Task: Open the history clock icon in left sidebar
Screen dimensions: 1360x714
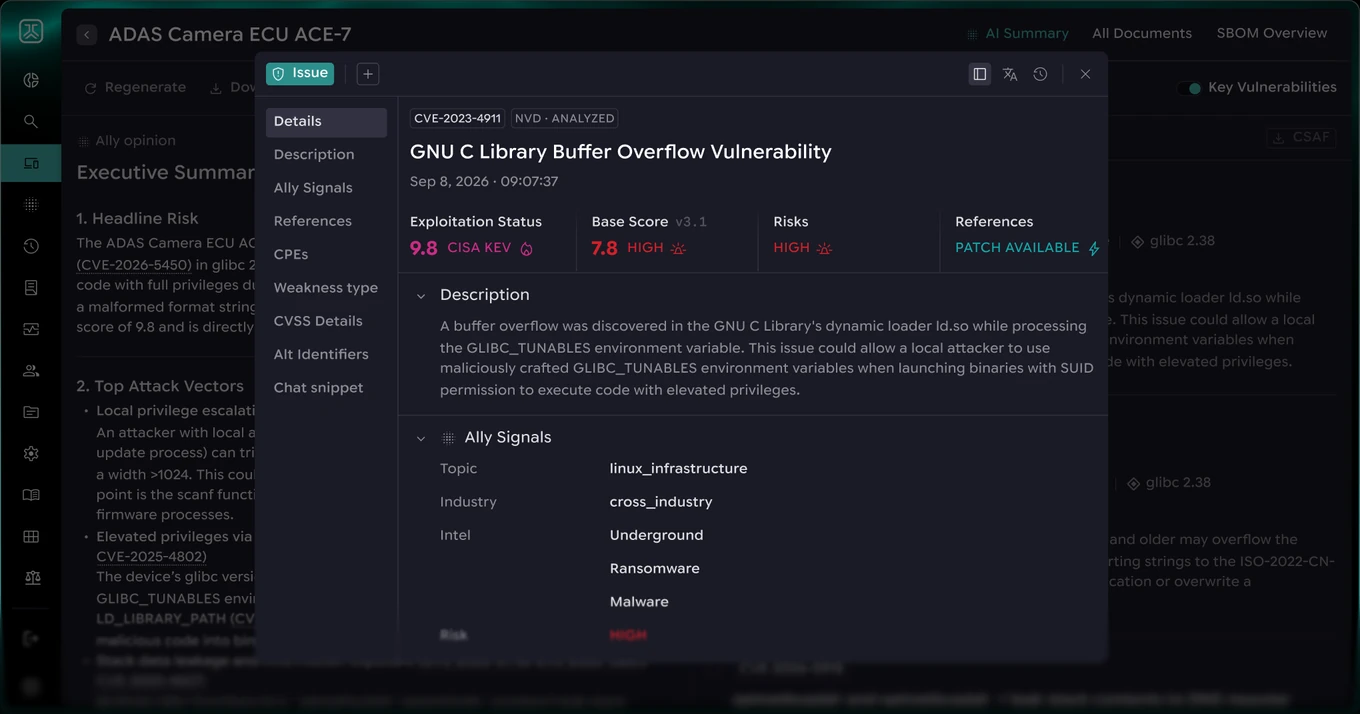Action: 31,246
